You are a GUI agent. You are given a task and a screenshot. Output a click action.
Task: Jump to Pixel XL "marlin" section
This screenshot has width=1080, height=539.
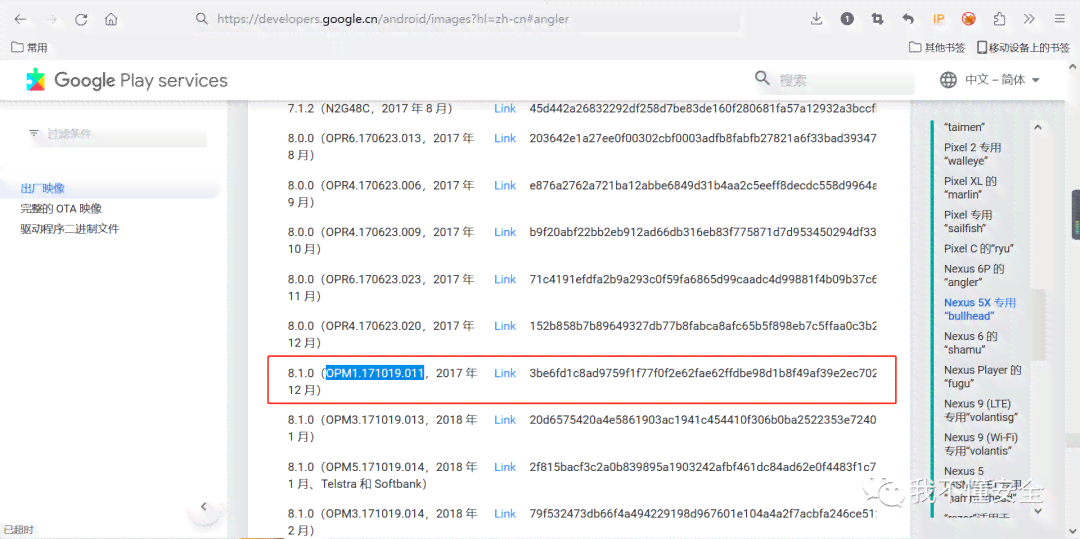(970, 188)
